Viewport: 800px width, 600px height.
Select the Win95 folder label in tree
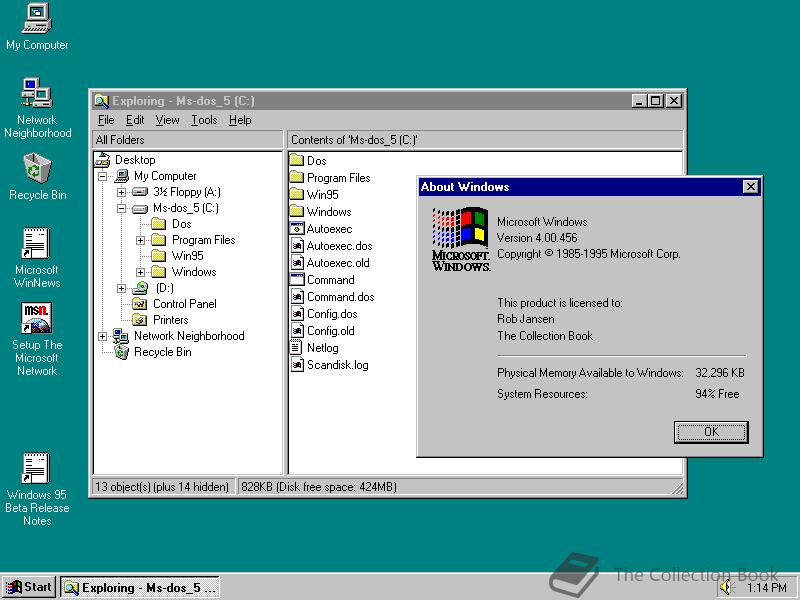[187, 256]
